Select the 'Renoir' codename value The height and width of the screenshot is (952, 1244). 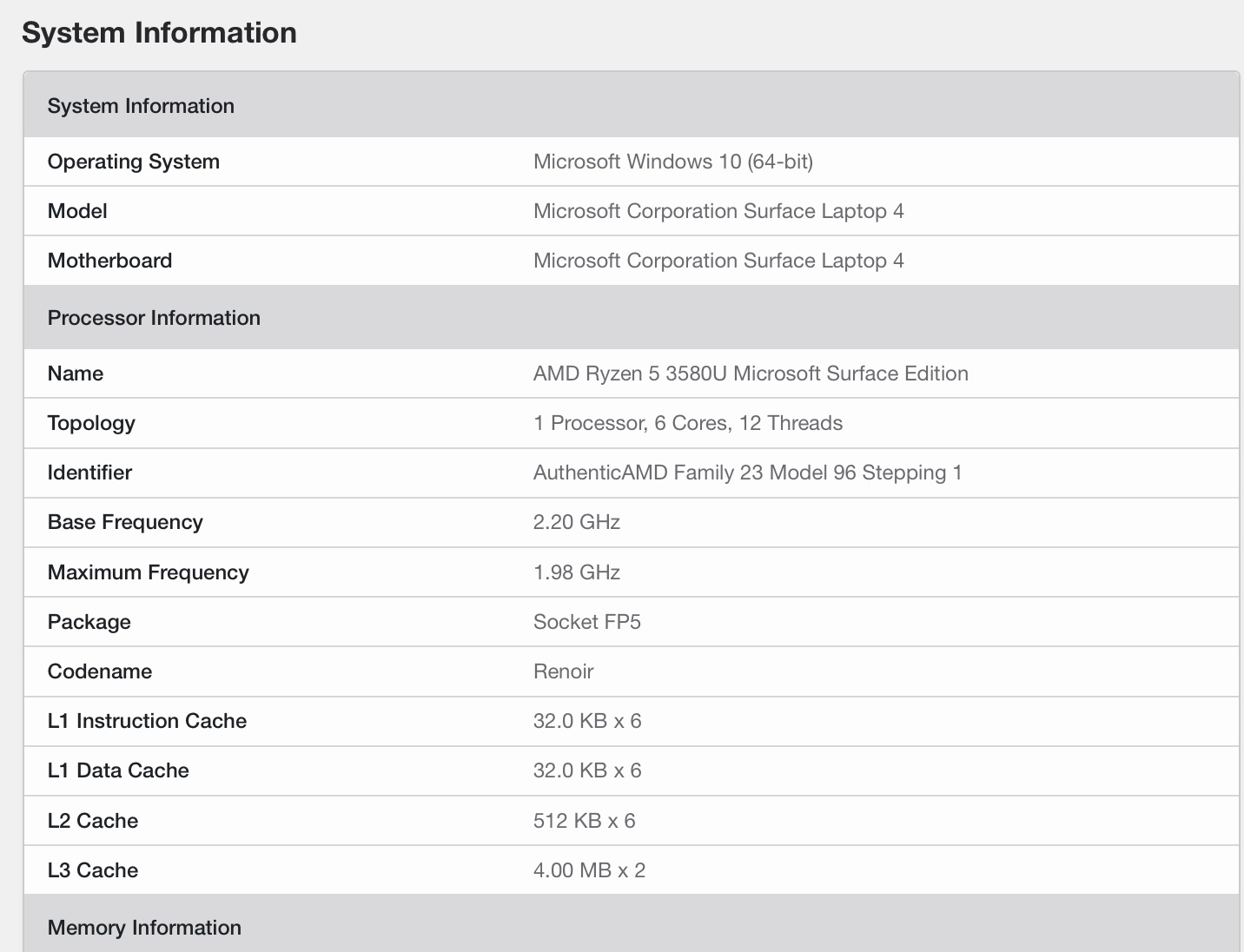click(x=564, y=671)
